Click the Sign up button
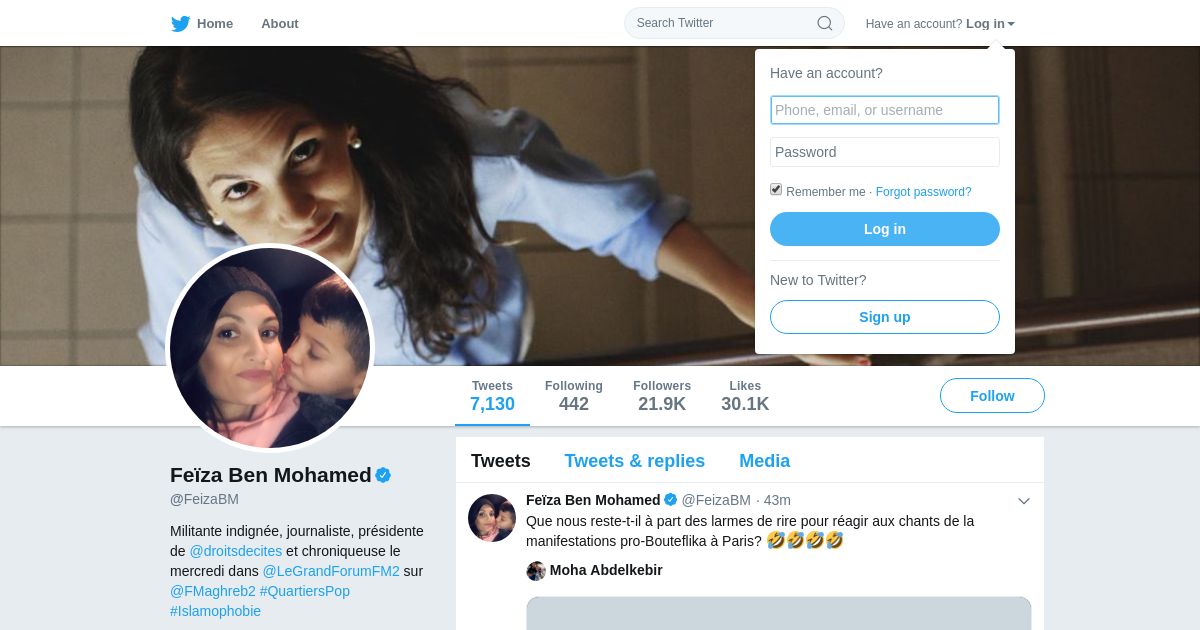Screen dimensions: 1200x630 tap(885, 317)
